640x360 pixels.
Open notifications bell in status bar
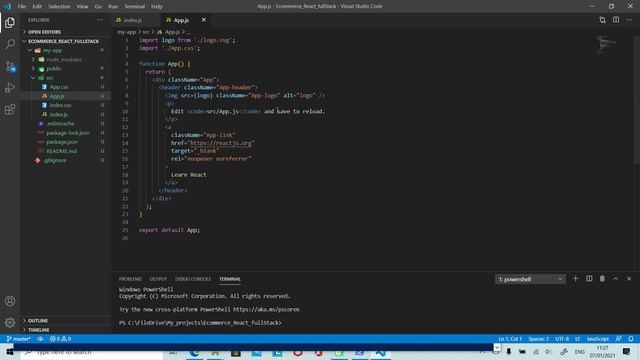coord(631,339)
